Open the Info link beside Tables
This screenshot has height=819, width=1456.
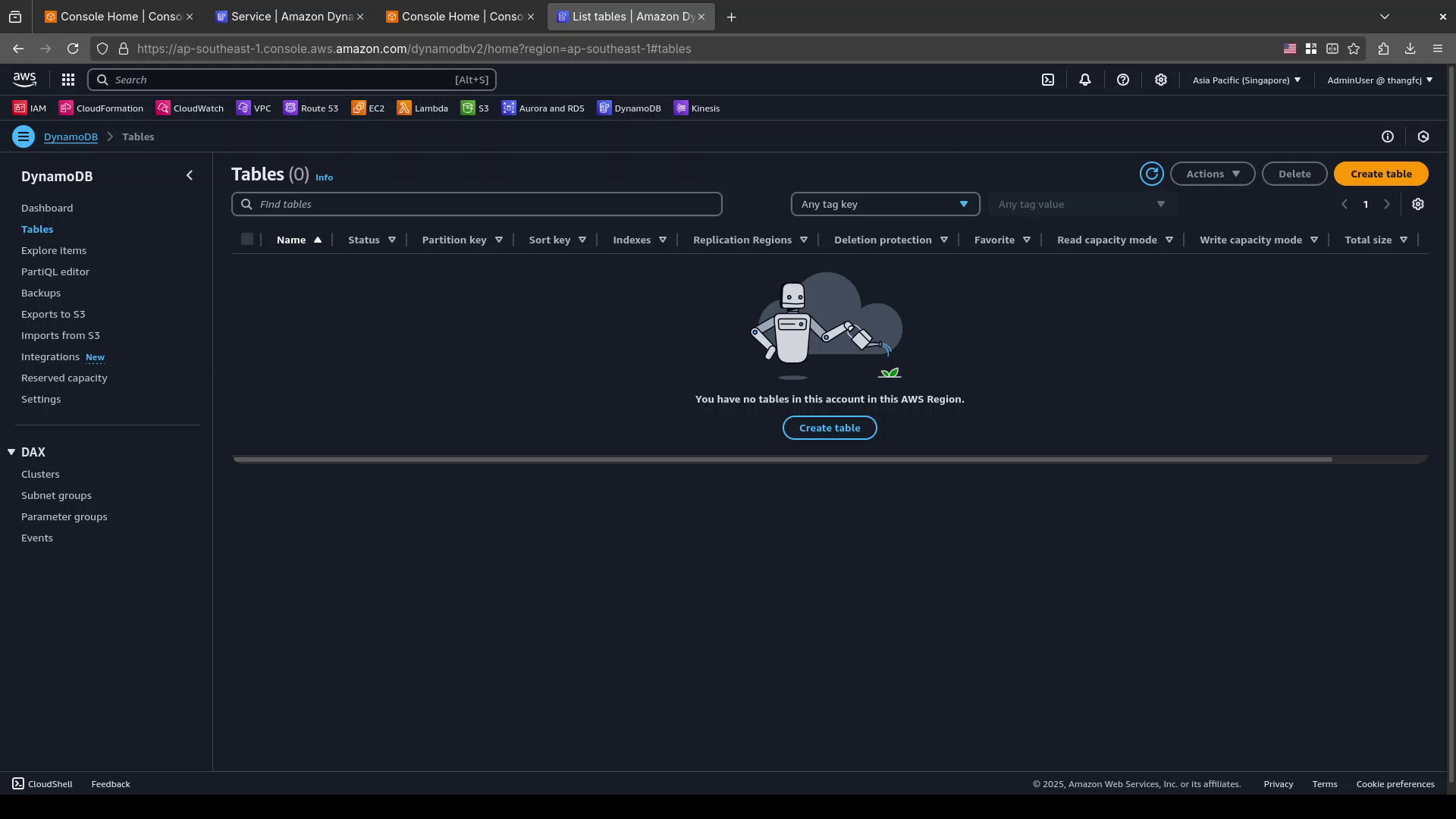324,177
